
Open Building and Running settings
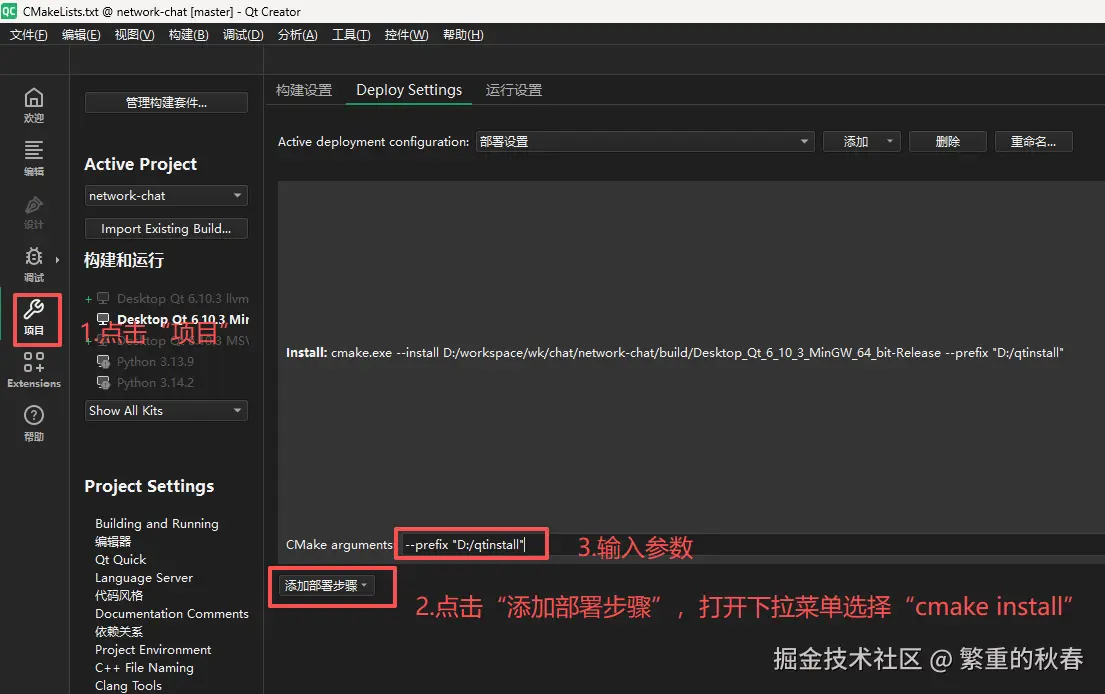point(156,523)
